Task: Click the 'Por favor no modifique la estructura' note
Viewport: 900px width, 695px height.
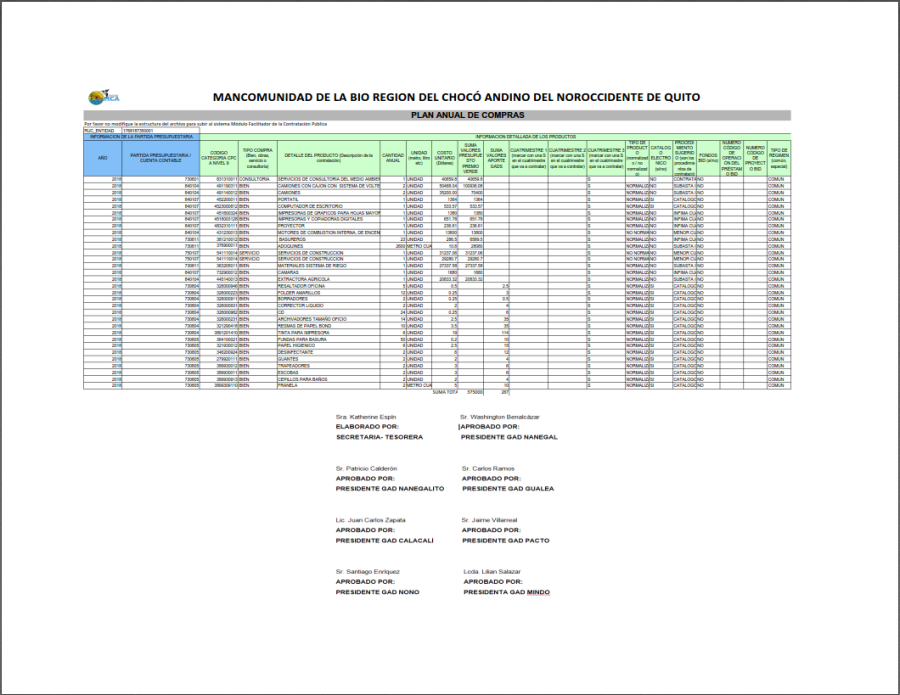Action: (x=205, y=124)
